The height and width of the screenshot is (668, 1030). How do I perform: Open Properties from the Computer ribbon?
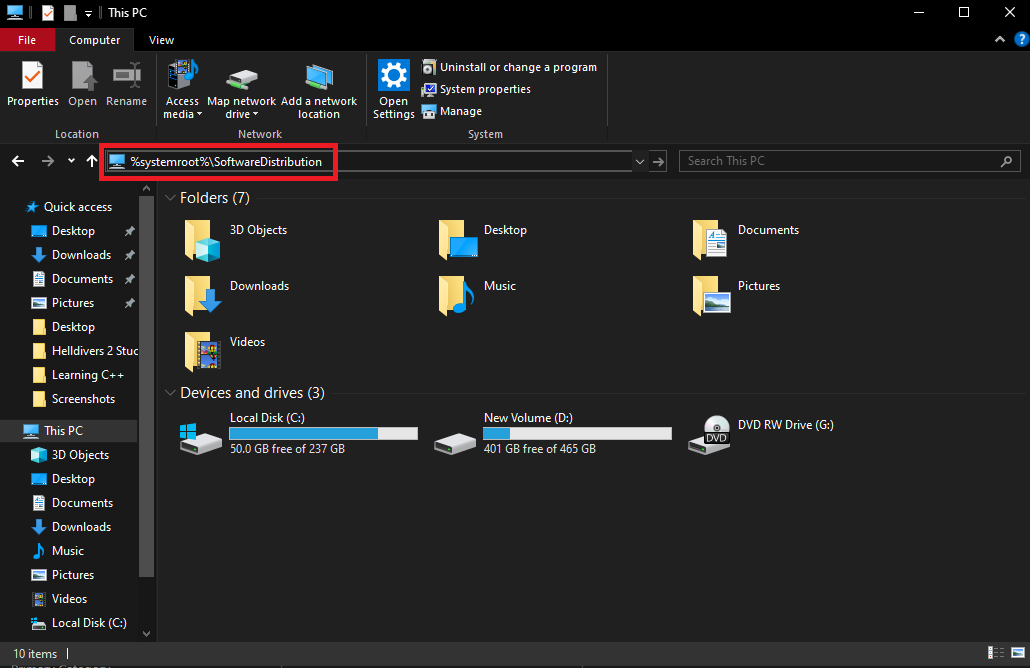pos(32,85)
